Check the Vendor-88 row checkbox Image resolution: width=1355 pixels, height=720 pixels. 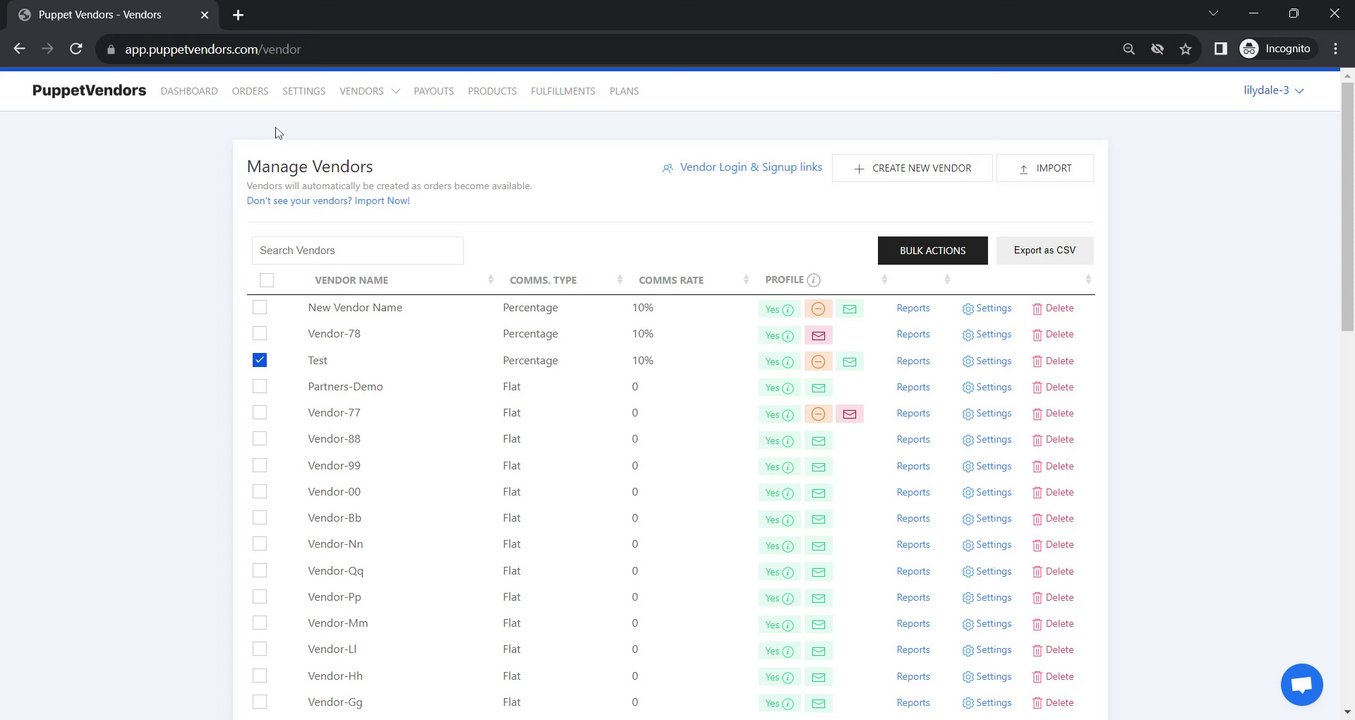[x=260, y=438]
